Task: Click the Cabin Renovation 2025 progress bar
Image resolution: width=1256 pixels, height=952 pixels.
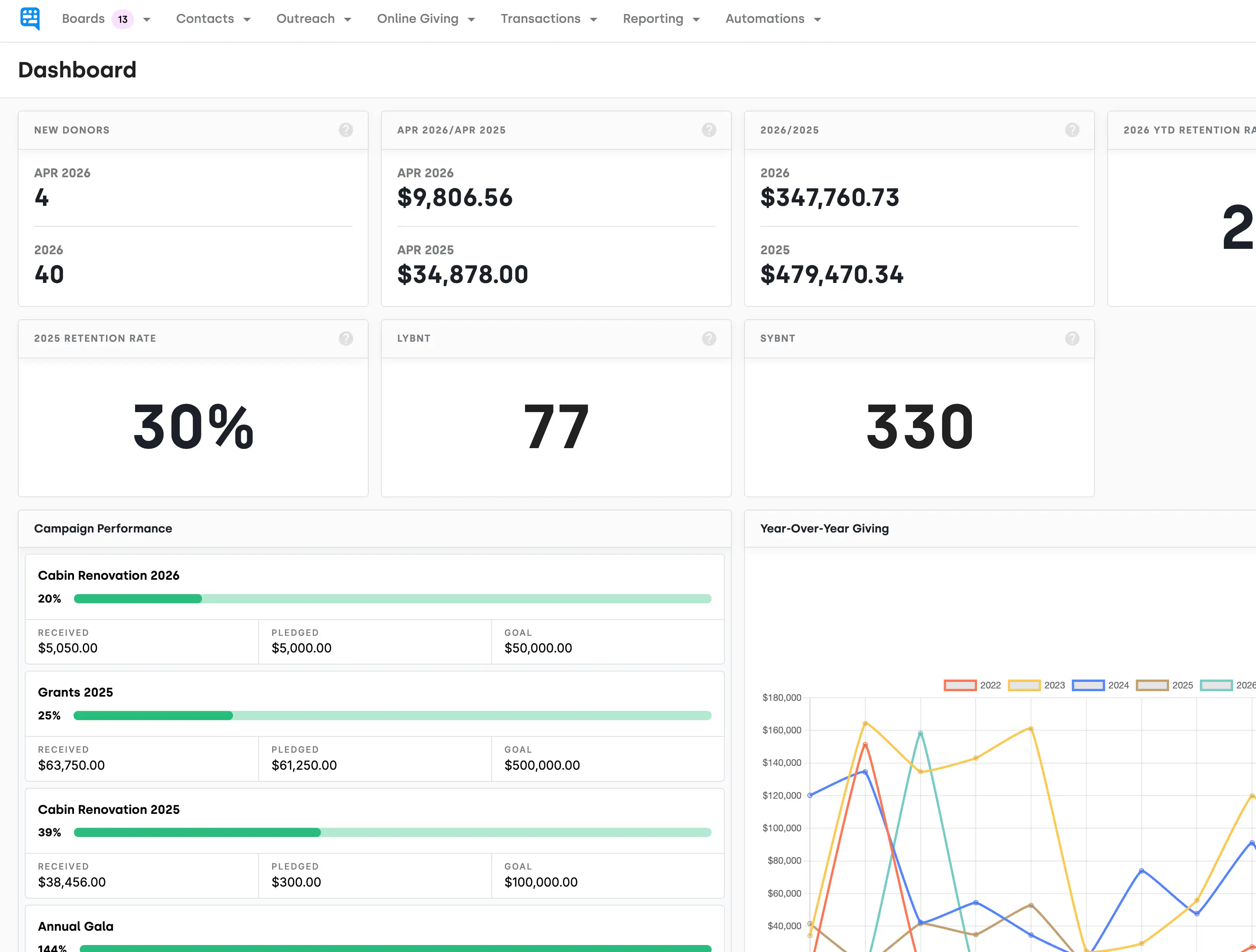Action: [392, 832]
